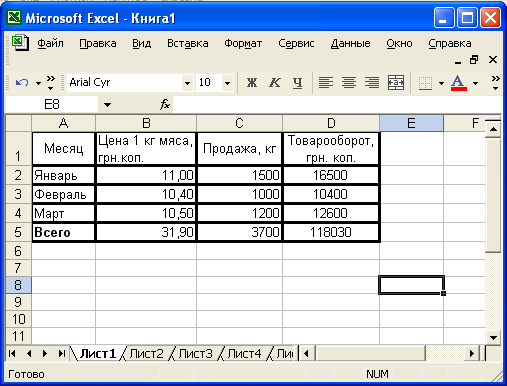The height and width of the screenshot is (386, 507).
Task: Switch to sheet tab Лист2
Action: tap(146, 353)
